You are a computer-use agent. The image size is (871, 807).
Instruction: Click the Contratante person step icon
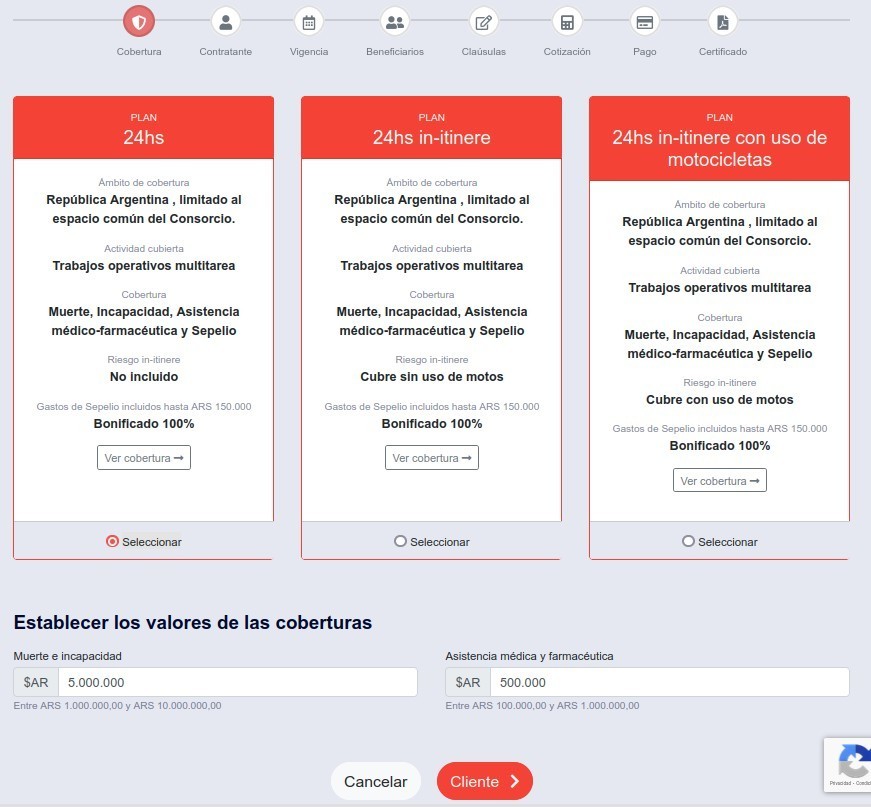226,21
